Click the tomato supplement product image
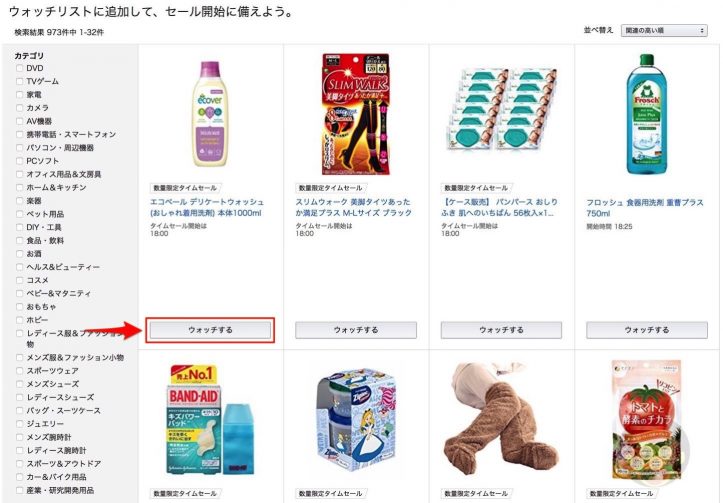723x503 pixels. tap(646, 420)
